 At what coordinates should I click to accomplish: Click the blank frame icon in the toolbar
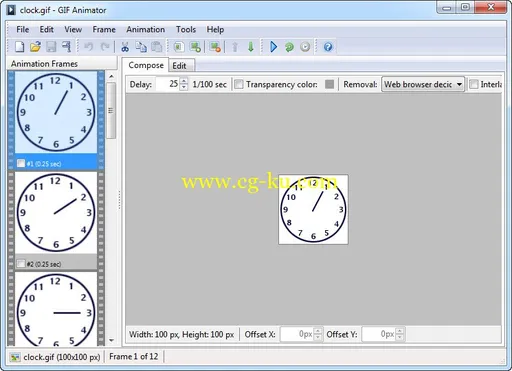click(x=179, y=47)
